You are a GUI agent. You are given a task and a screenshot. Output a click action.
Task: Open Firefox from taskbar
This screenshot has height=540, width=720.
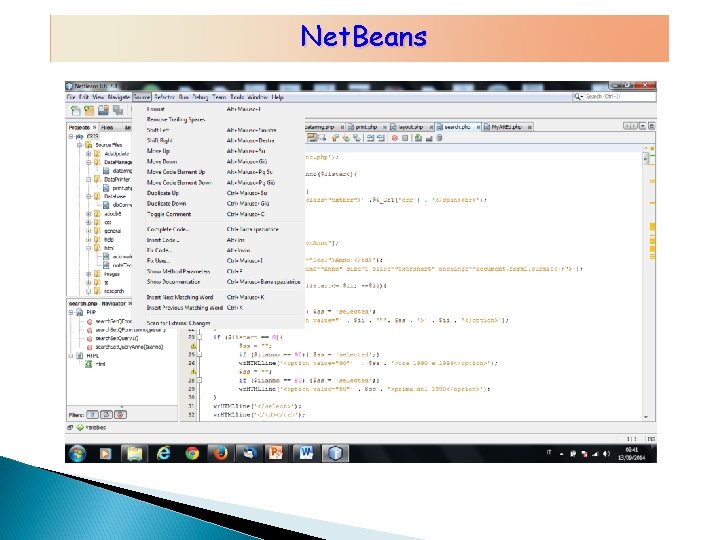[220, 454]
